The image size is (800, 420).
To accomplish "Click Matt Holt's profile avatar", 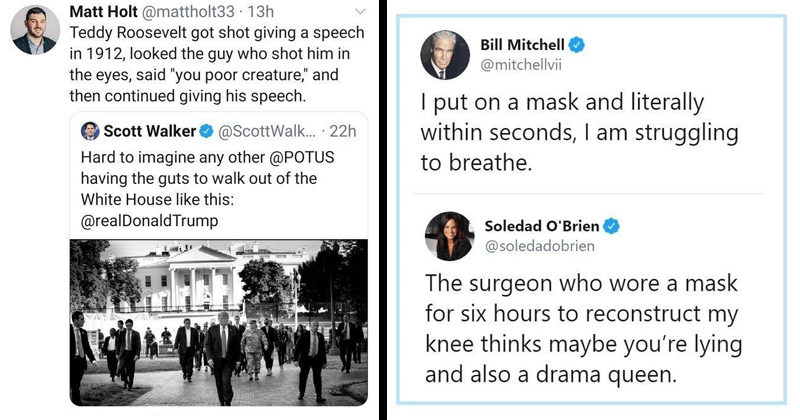I will pos(35,29).
